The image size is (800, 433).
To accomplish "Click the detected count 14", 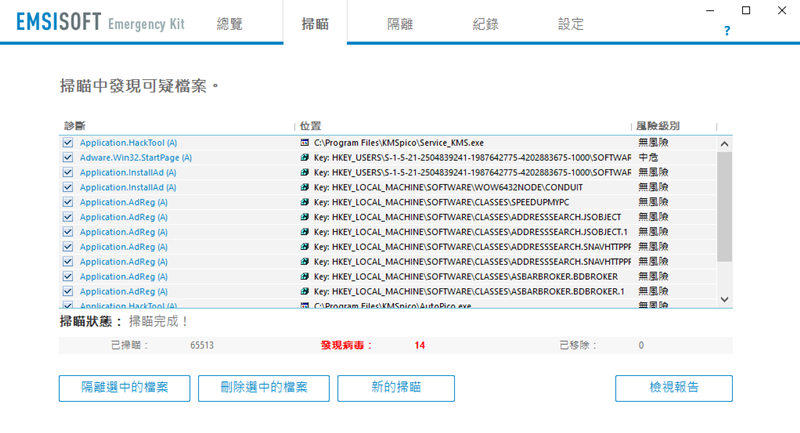I will click(419, 345).
